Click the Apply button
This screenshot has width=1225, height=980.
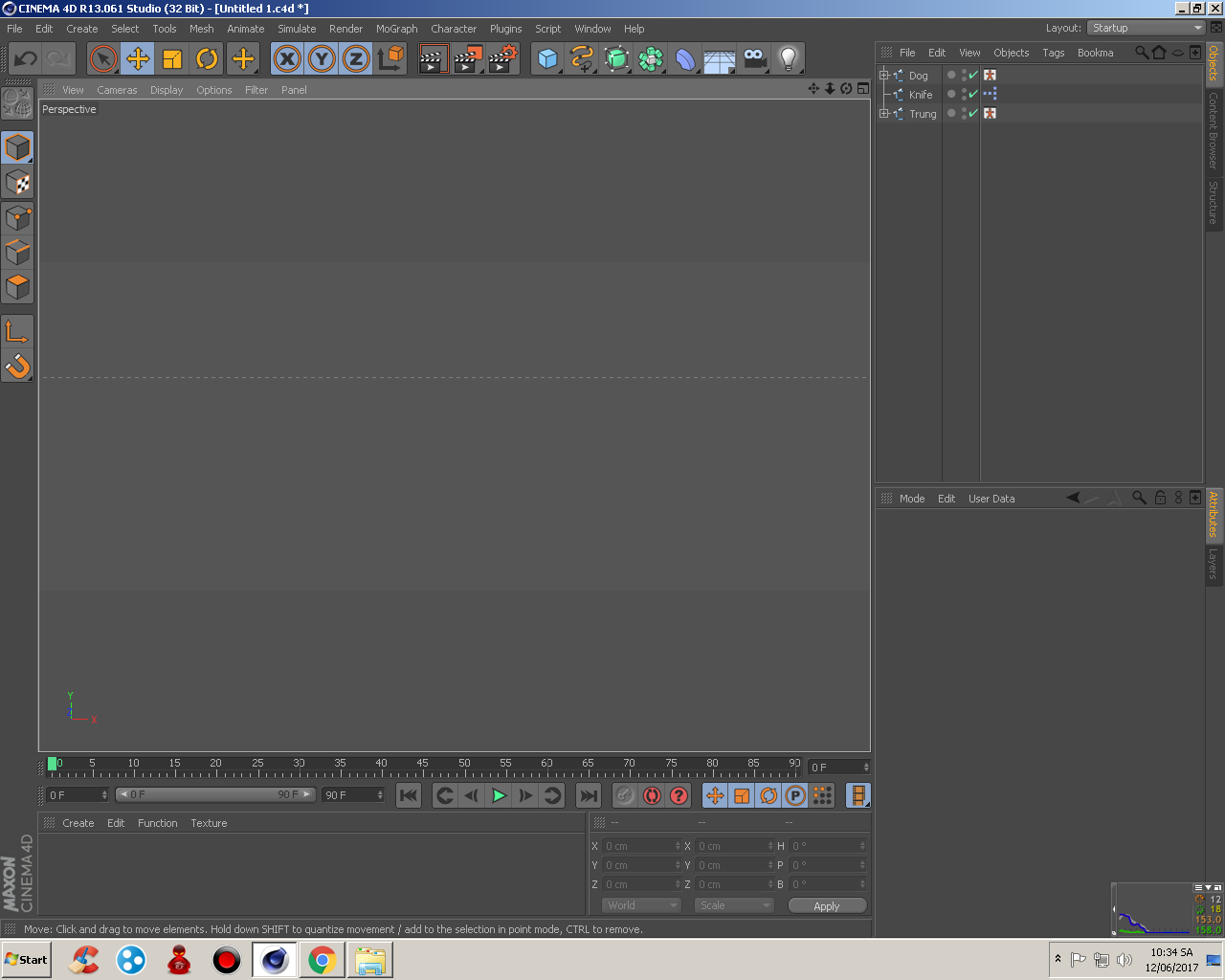pyautogui.click(x=827, y=905)
